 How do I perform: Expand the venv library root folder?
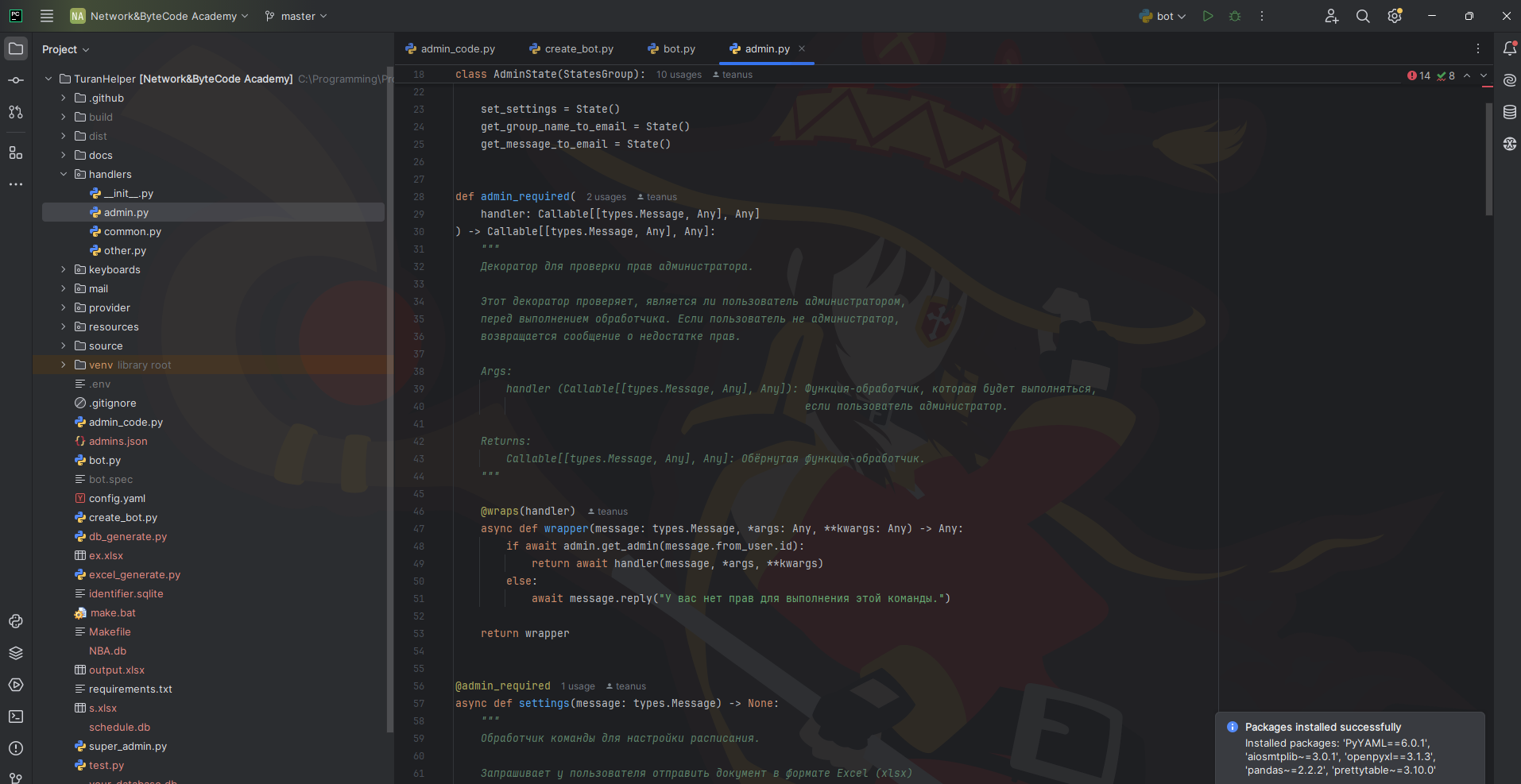[64, 365]
